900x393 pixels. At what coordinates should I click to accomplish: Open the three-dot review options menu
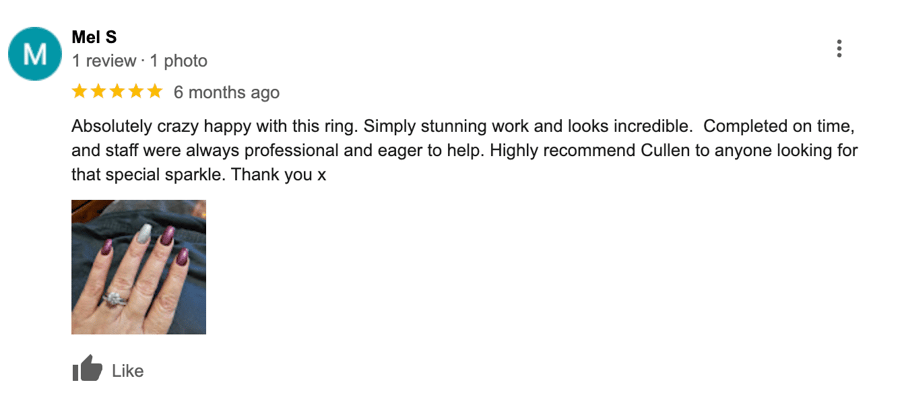point(839,49)
